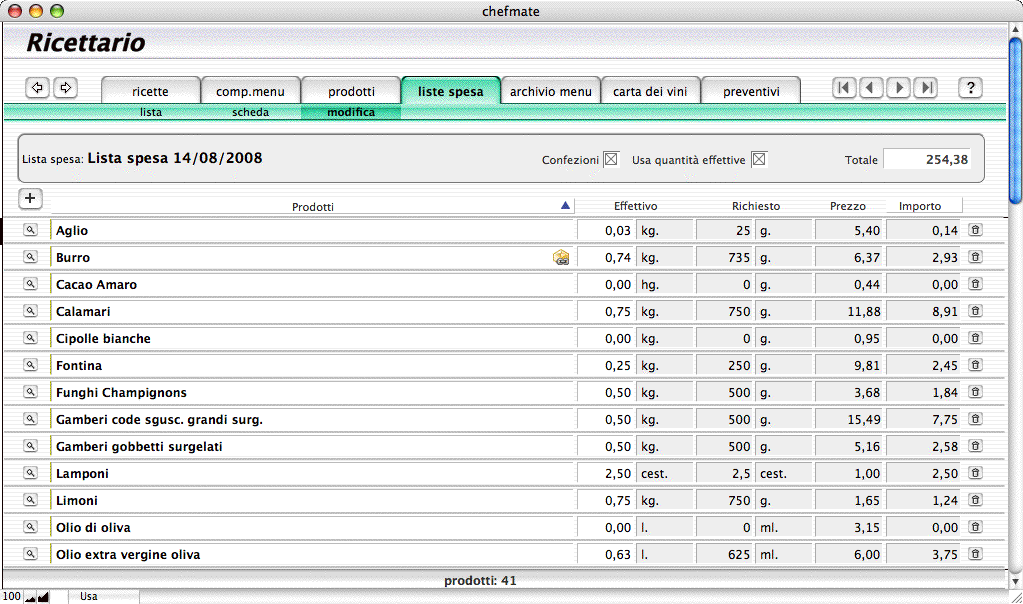Open details magnifier for Cacao Amaro
Image resolution: width=1023 pixels, height=604 pixels.
(30, 284)
